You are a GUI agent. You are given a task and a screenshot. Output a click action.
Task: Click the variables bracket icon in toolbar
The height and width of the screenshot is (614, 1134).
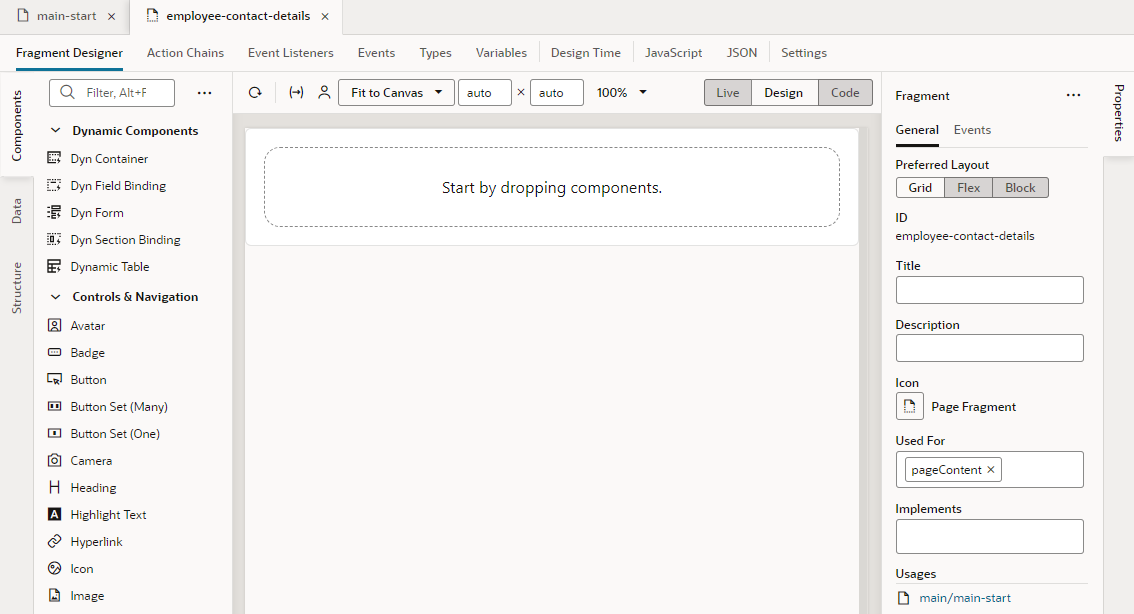point(296,93)
